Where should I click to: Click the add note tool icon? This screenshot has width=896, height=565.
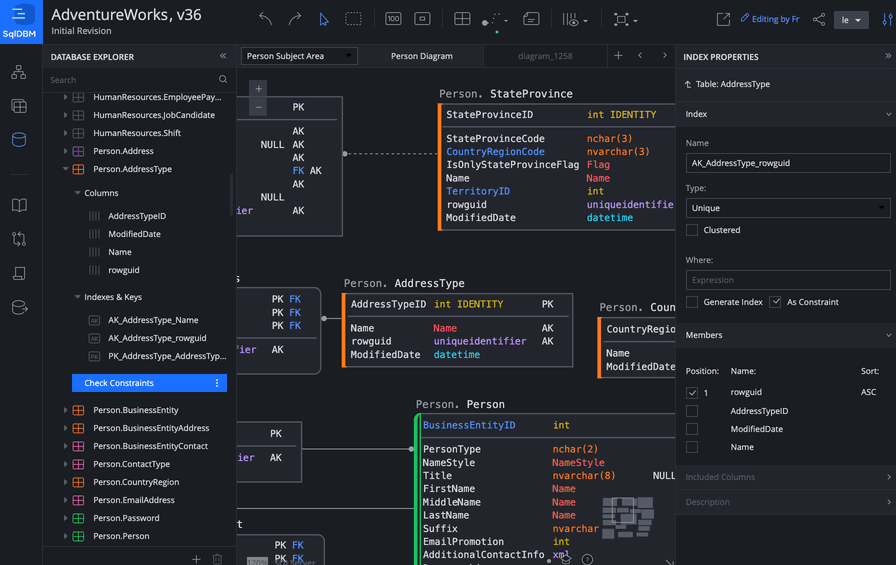(531, 19)
